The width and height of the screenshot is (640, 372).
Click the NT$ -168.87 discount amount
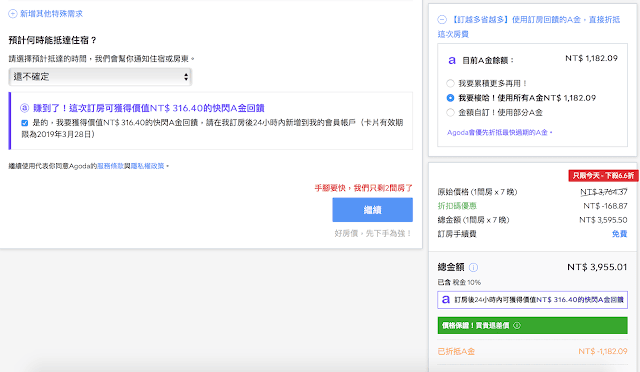605,206
